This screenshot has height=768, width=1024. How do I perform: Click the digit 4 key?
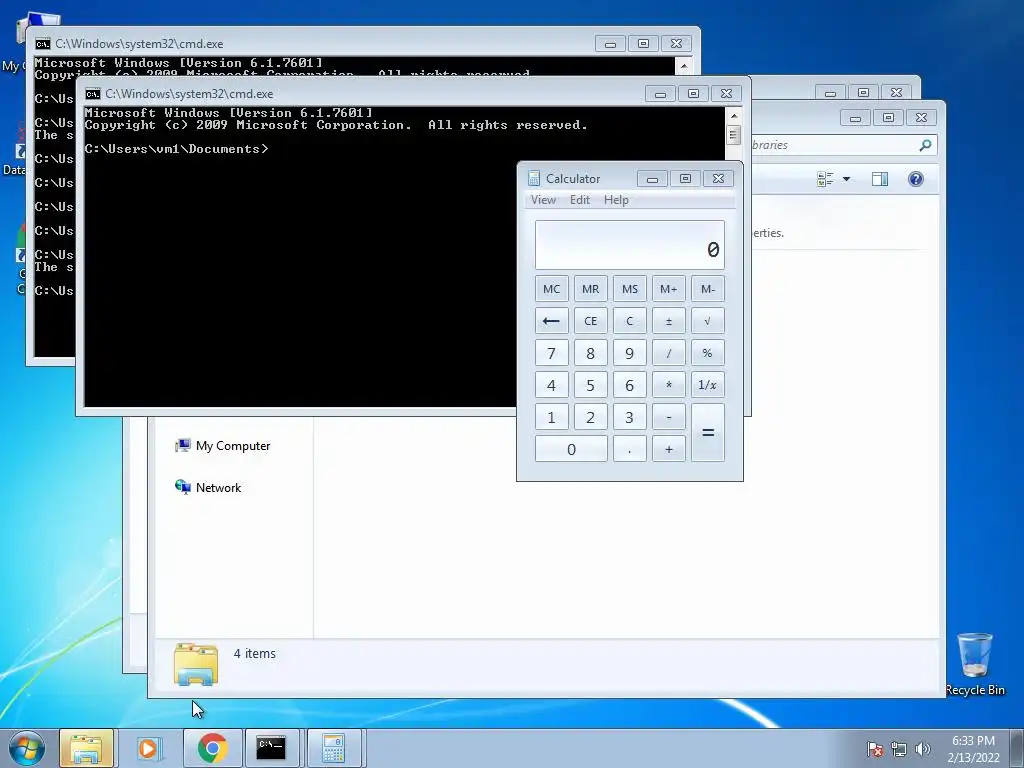tap(551, 385)
